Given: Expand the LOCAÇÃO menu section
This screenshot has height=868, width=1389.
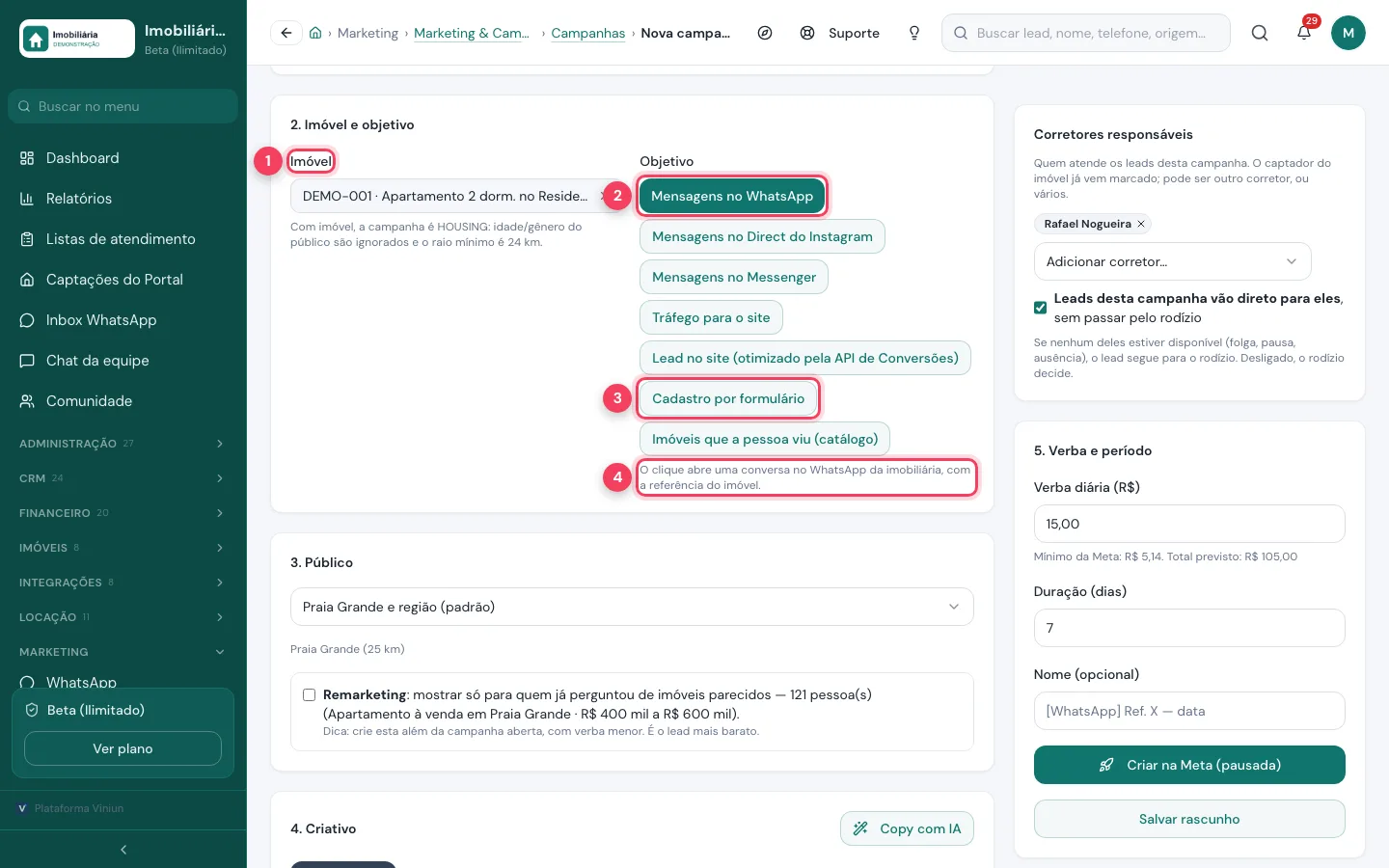Looking at the screenshot, I should [123, 617].
